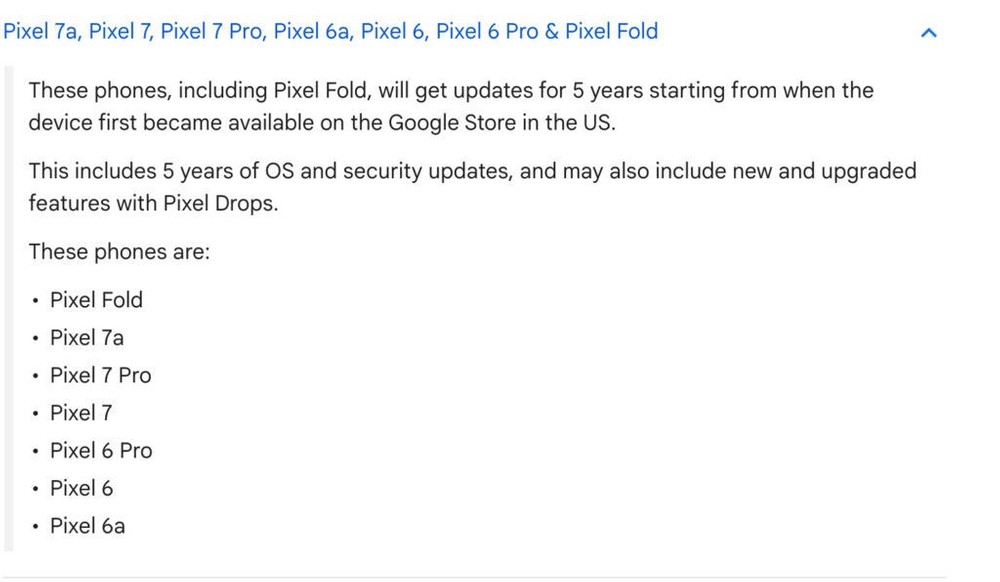This screenshot has height=582, width=1000.
Task: Click the "Pixel 6 Pro" list item
Action: 101,451
